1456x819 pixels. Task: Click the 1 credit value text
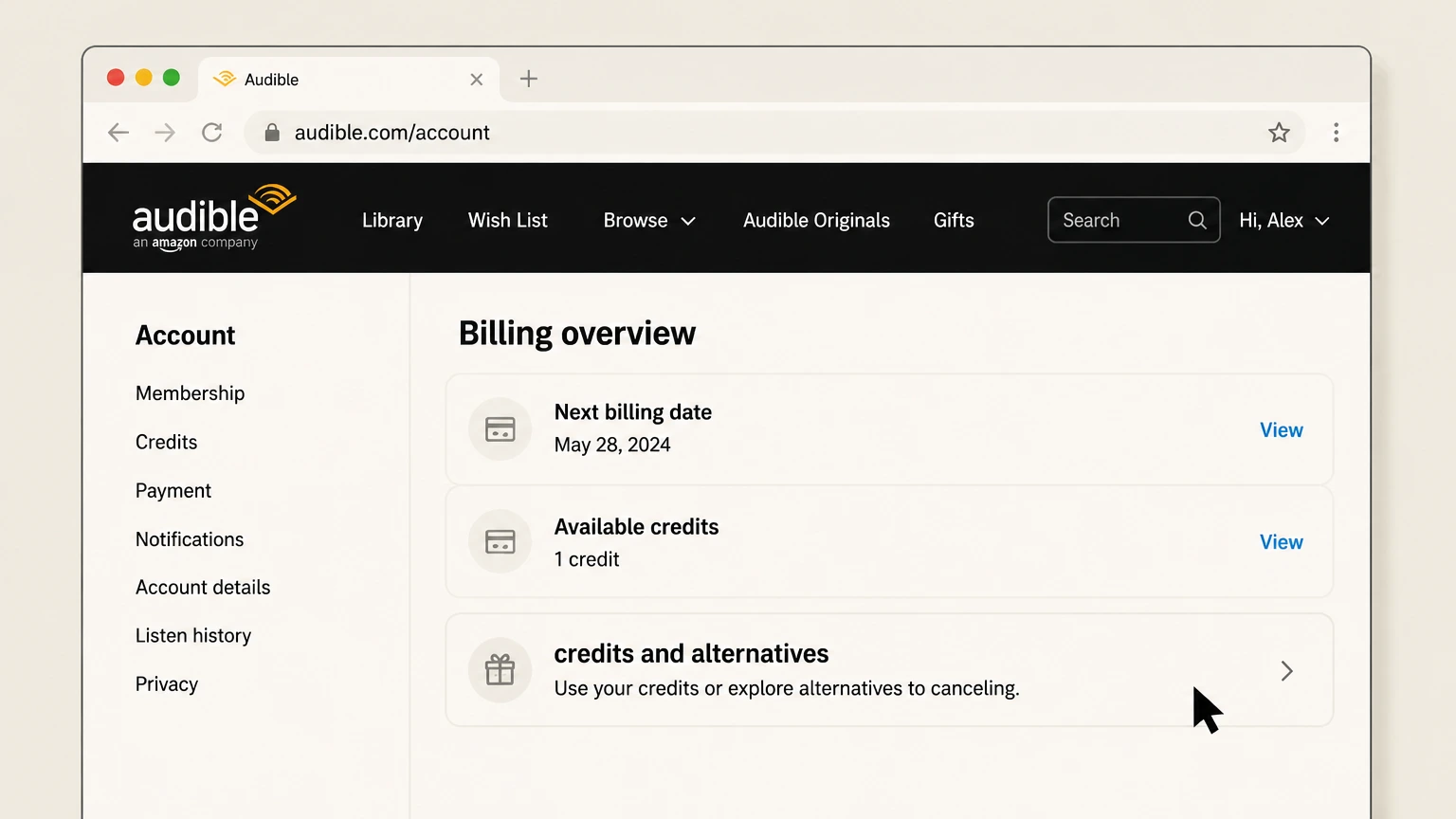[x=586, y=559]
